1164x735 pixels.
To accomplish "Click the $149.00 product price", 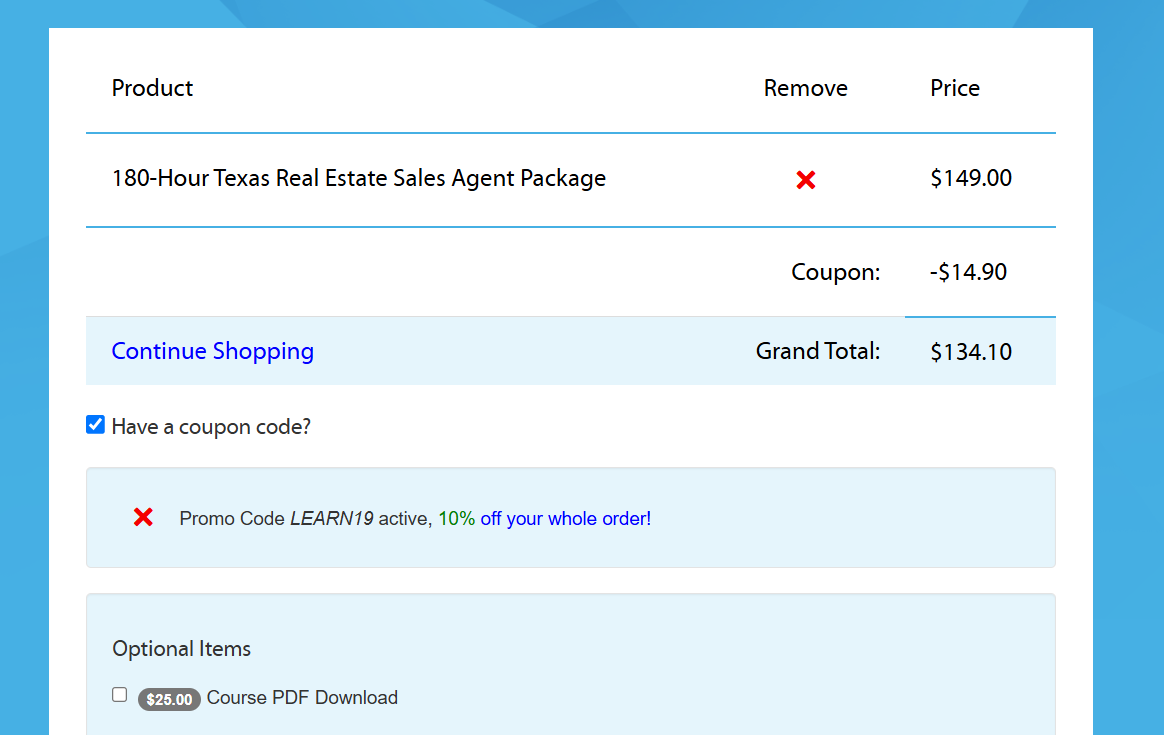I will point(971,178).
